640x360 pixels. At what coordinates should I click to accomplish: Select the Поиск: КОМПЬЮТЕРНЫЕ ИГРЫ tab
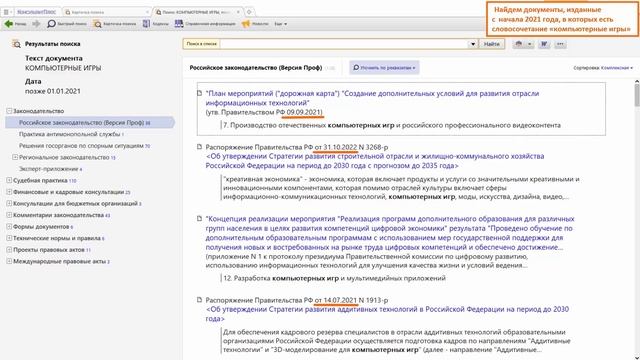click(x=198, y=12)
